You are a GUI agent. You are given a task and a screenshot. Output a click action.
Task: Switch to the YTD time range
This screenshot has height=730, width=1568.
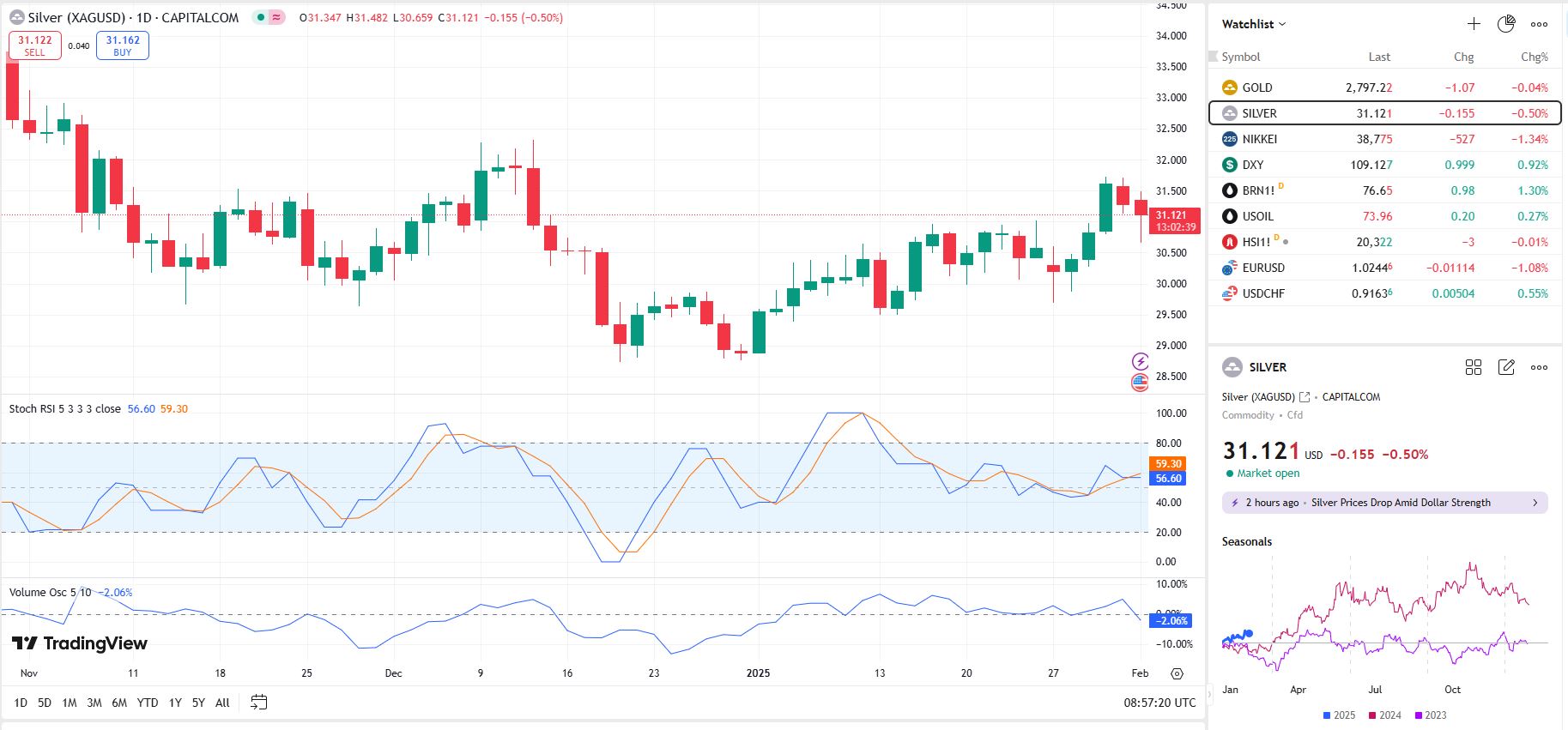tap(148, 703)
